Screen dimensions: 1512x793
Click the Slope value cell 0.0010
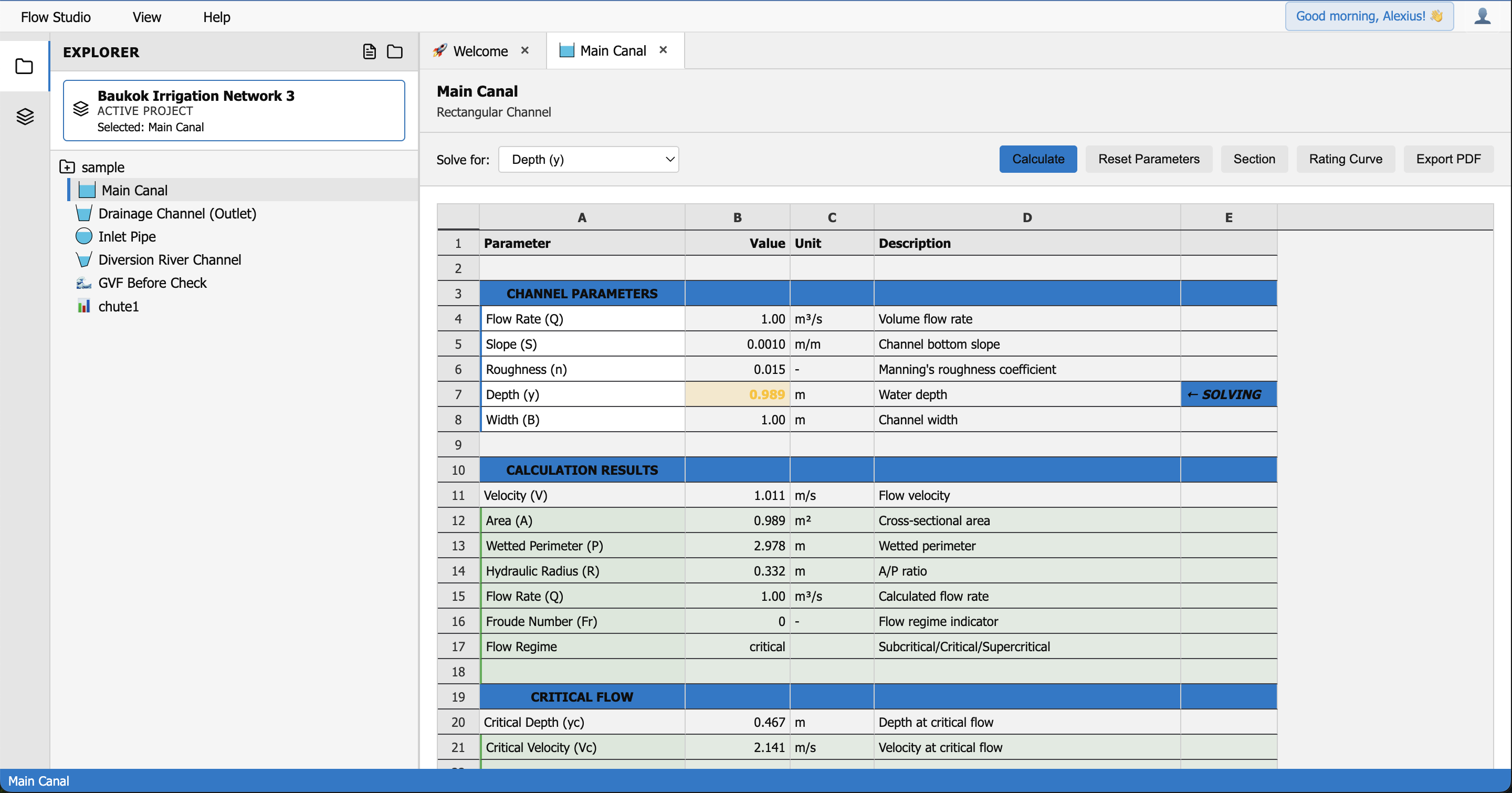coord(737,344)
